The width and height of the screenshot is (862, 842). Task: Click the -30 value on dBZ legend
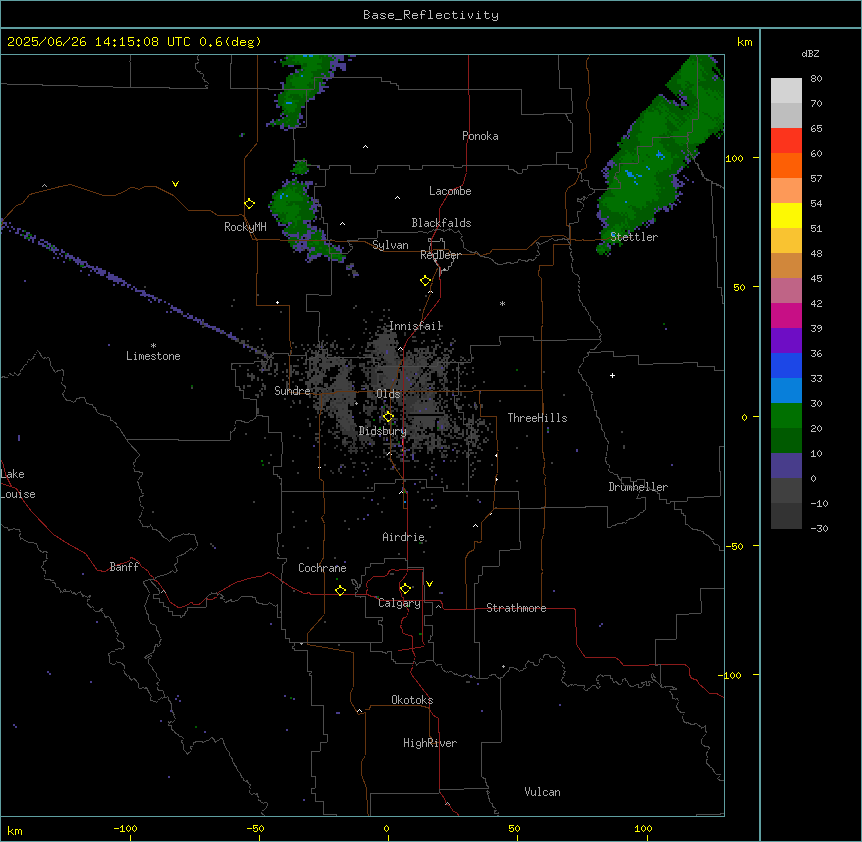(x=819, y=528)
